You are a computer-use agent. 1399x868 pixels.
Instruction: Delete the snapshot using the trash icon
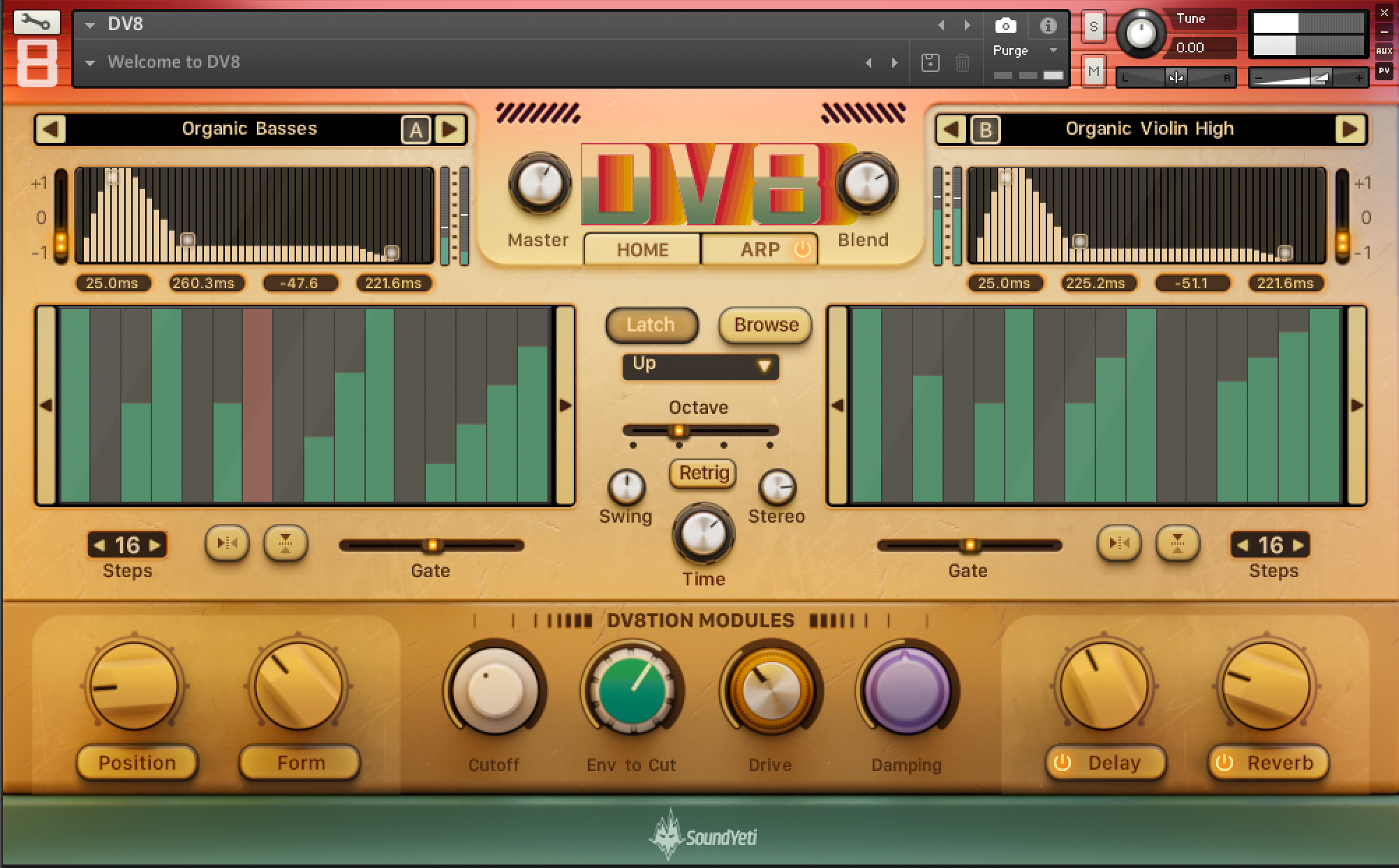tap(963, 62)
